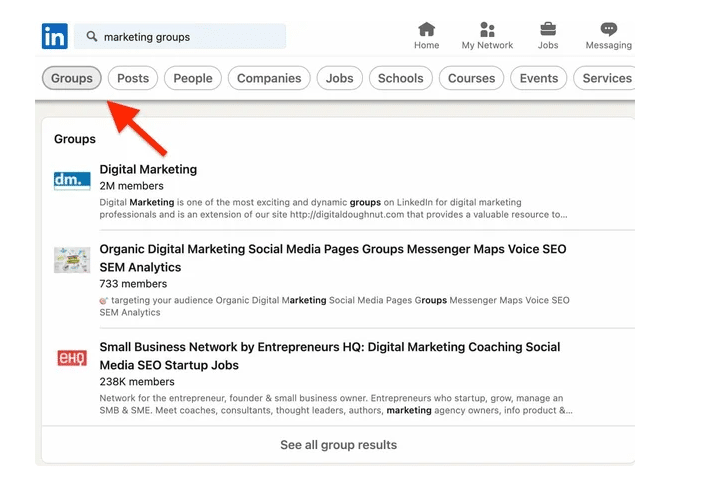Click See all group results
This screenshot has height=490, width=706.
point(339,445)
